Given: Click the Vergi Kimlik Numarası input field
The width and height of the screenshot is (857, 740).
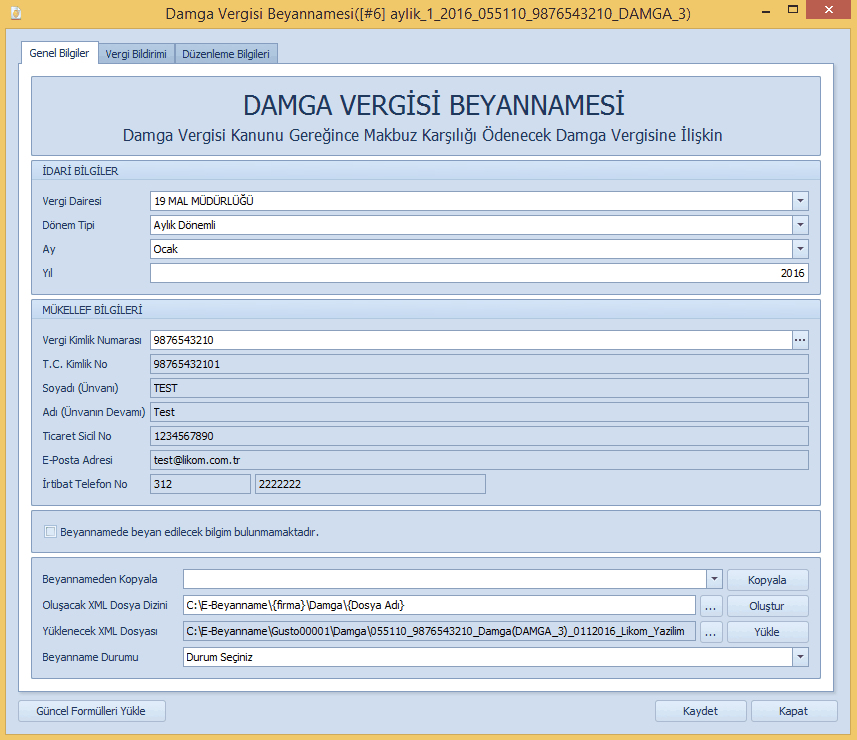Looking at the screenshot, I should (471, 340).
